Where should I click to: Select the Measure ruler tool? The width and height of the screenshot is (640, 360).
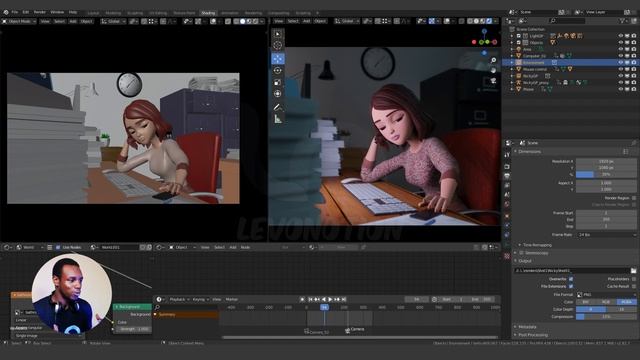tap(278, 119)
